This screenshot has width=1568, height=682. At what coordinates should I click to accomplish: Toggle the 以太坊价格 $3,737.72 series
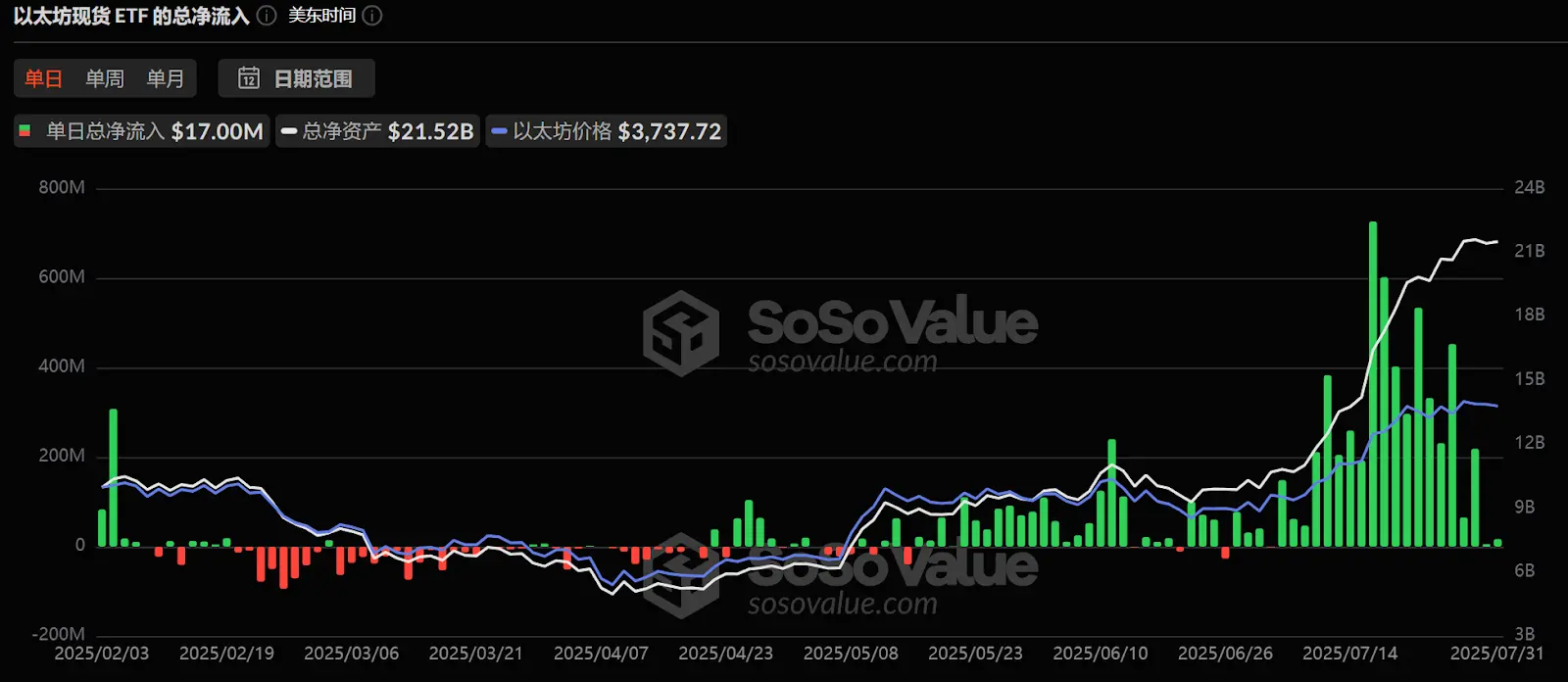(x=616, y=131)
